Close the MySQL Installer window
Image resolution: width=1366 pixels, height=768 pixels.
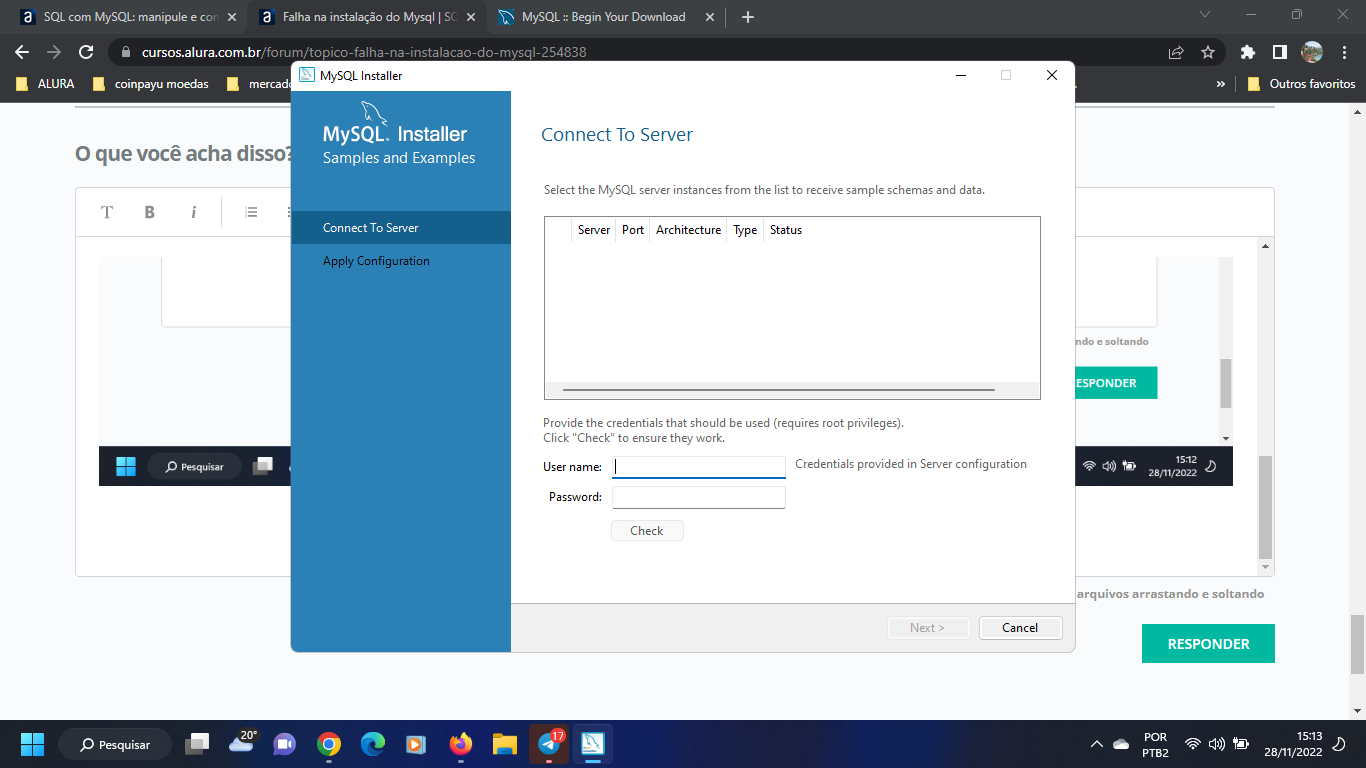coord(1052,75)
